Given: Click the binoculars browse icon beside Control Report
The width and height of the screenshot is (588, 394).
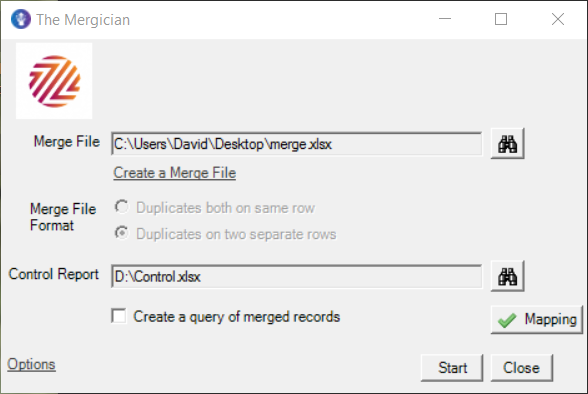Looking at the screenshot, I should coord(507,277).
